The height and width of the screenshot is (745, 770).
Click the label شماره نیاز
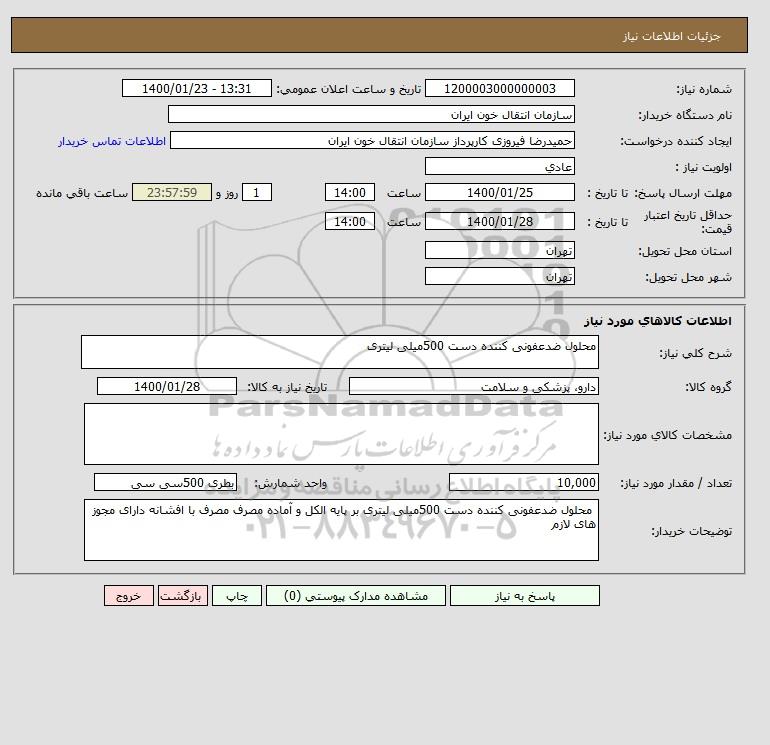point(704,89)
